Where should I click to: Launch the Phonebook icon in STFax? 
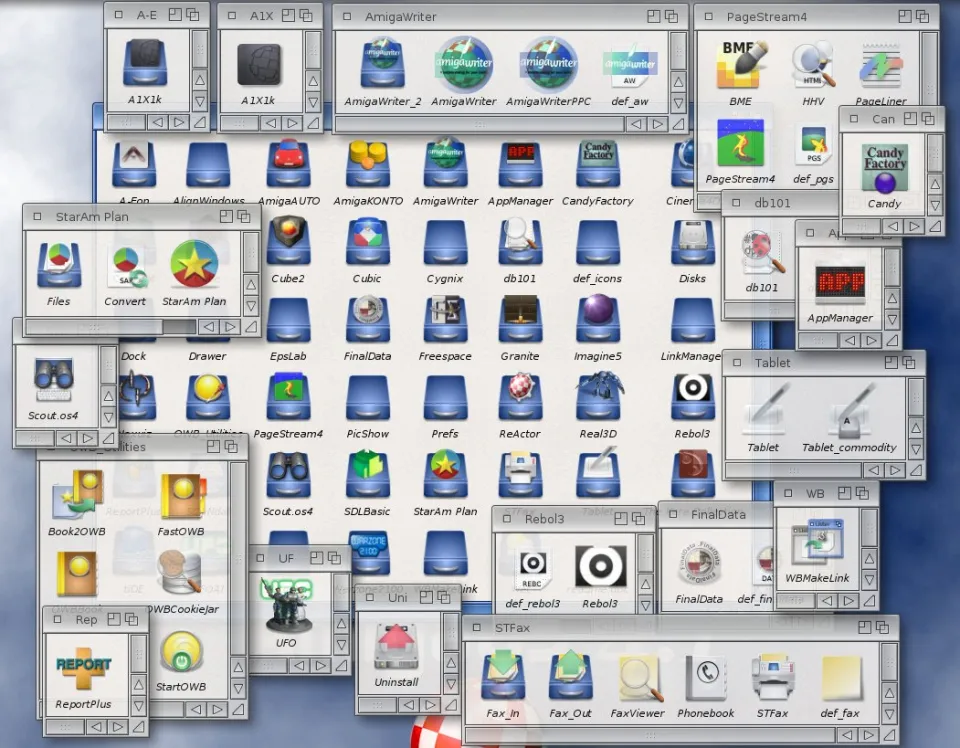point(706,678)
